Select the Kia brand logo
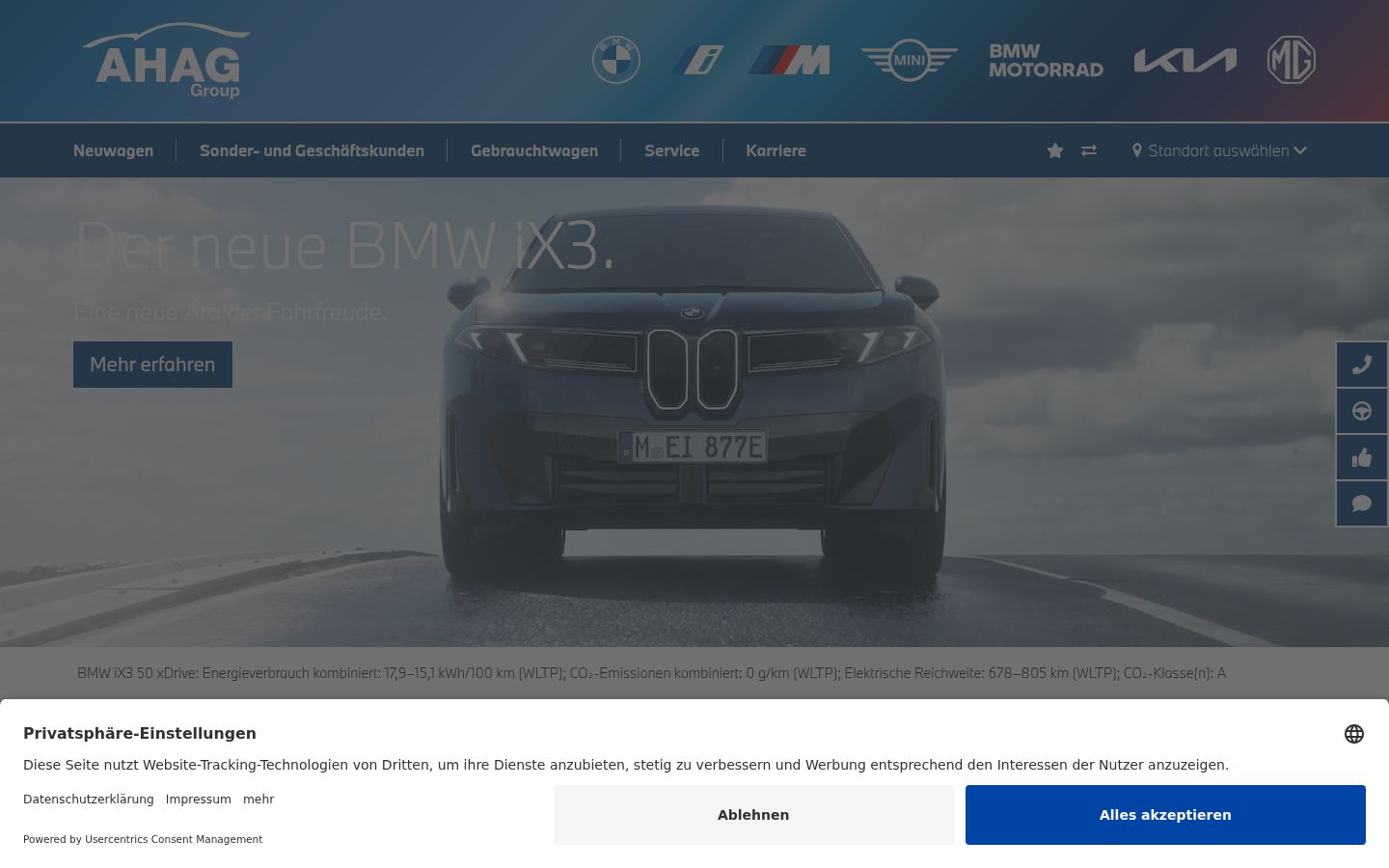 pyautogui.click(x=1185, y=60)
